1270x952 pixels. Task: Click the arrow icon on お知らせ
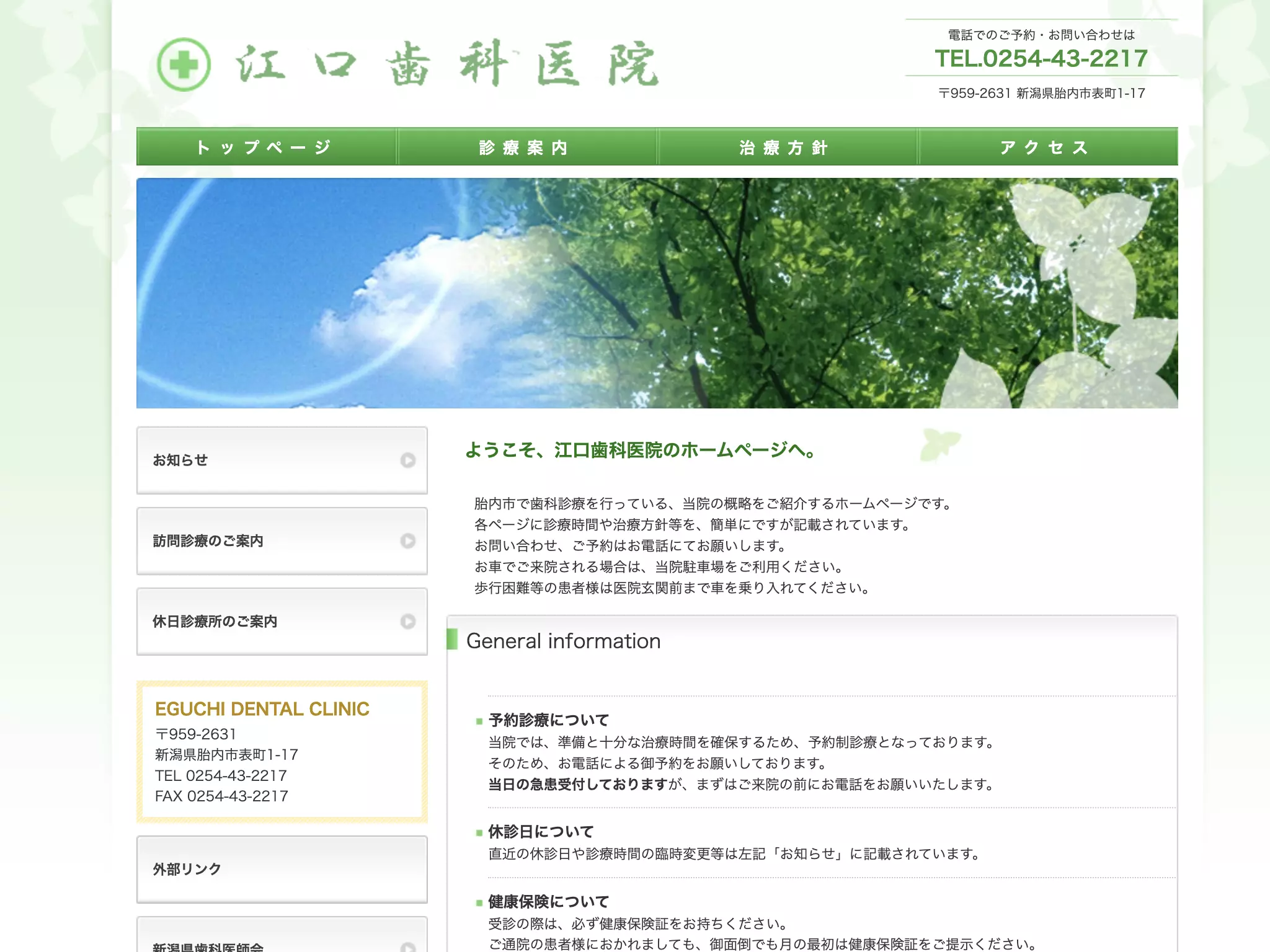[407, 461]
